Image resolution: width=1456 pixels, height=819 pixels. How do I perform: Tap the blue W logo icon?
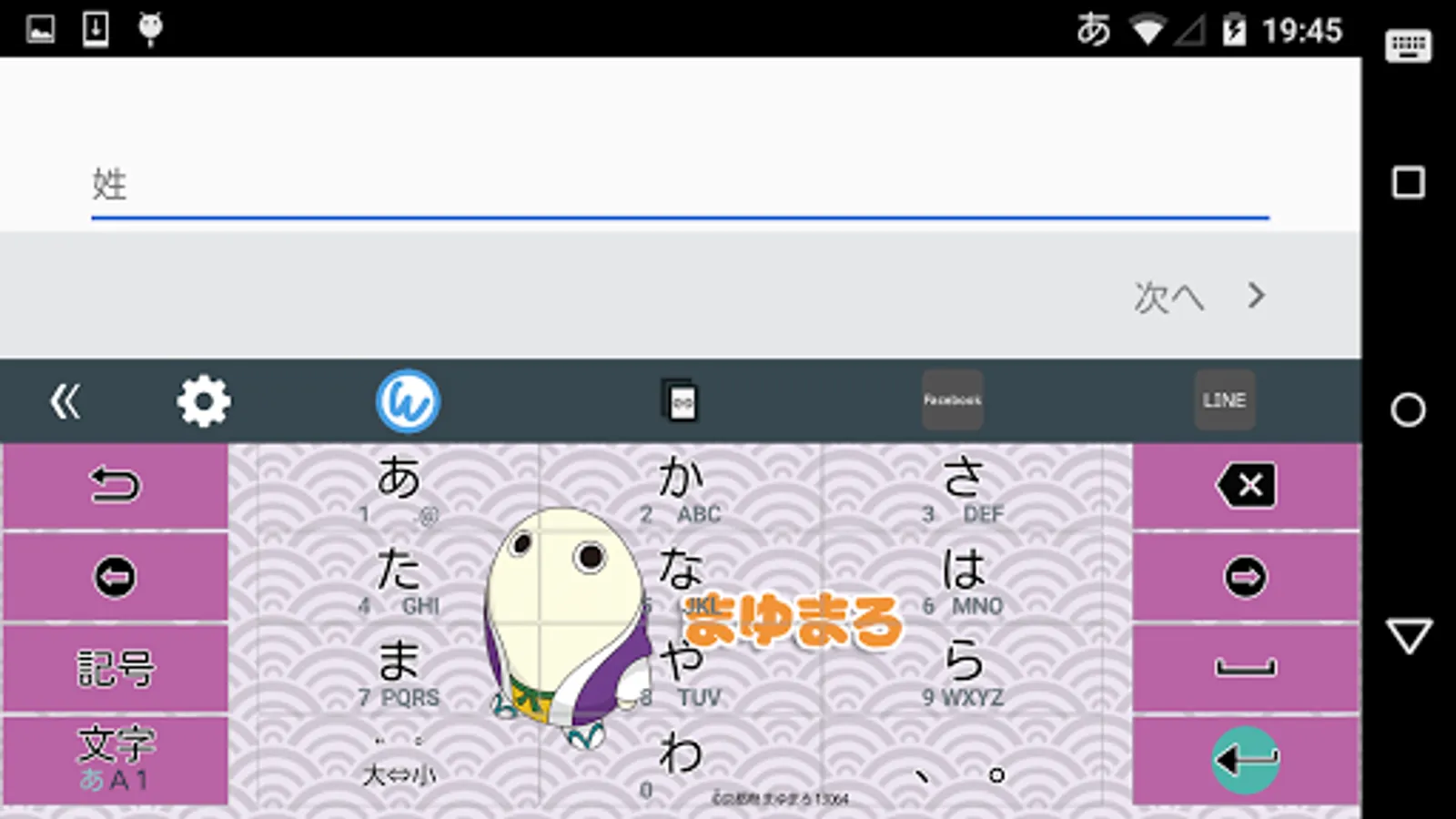[408, 401]
